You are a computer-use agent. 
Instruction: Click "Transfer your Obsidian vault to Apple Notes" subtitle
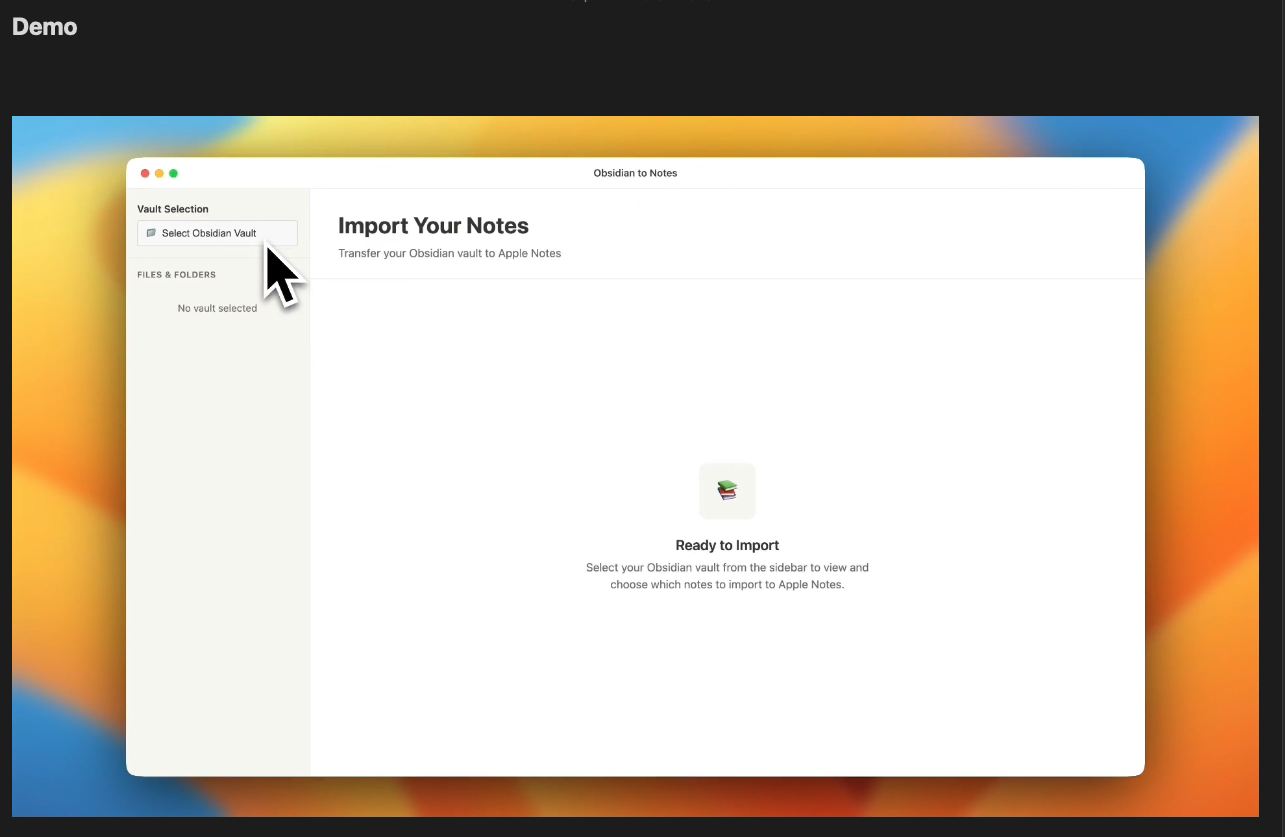(x=449, y=253)
